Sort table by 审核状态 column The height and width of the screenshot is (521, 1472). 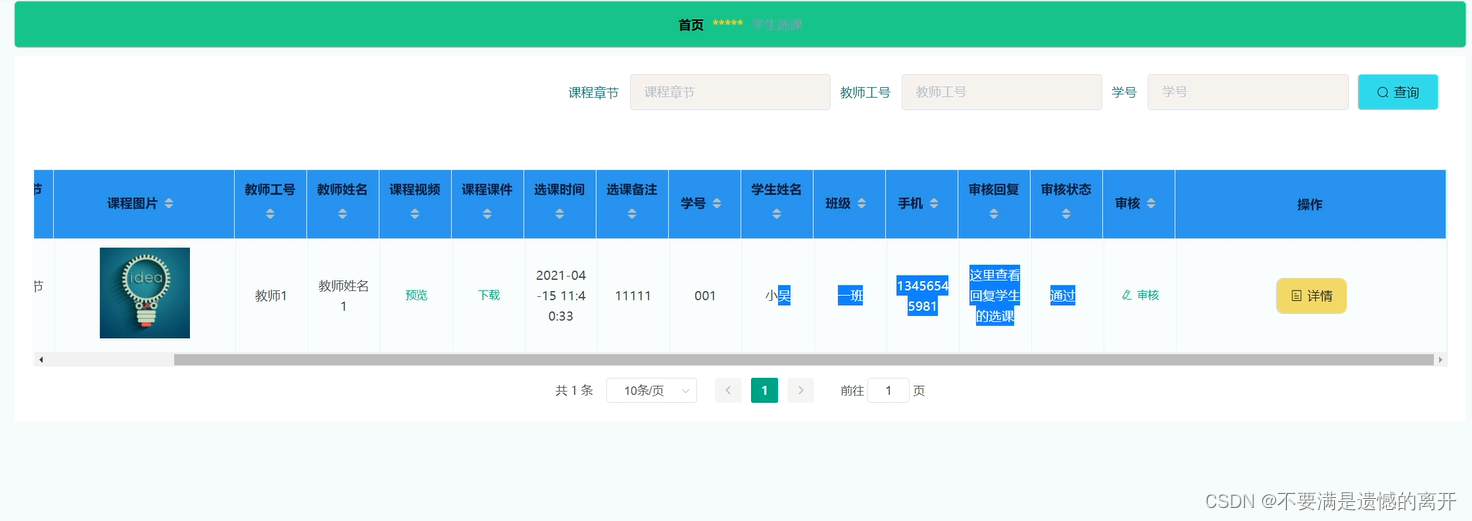pyautogui.click(x=1066, y=214)
